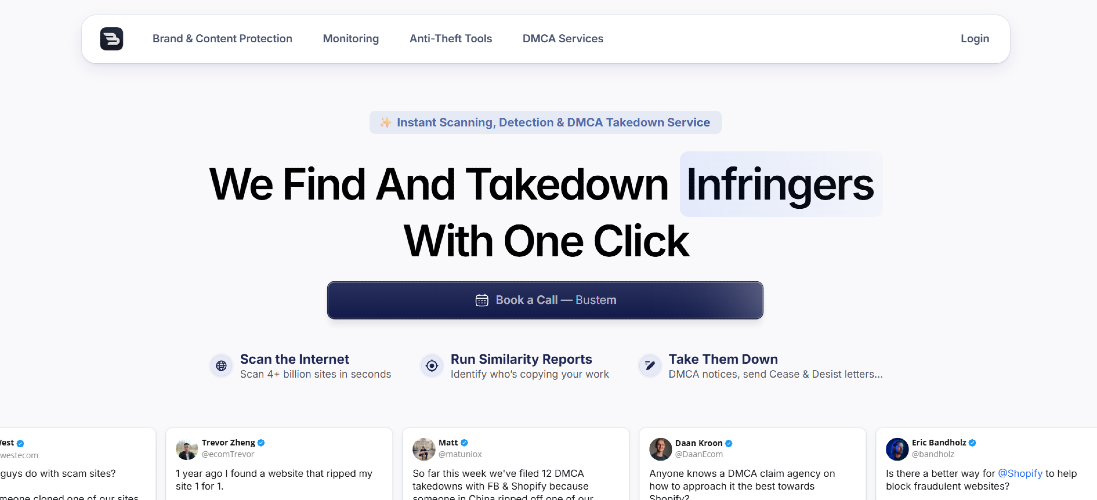Screen dimensions: 1097x500
Task: Click the highlighted word Infringers
Action: pyautogui.click(x=781, y=185)
